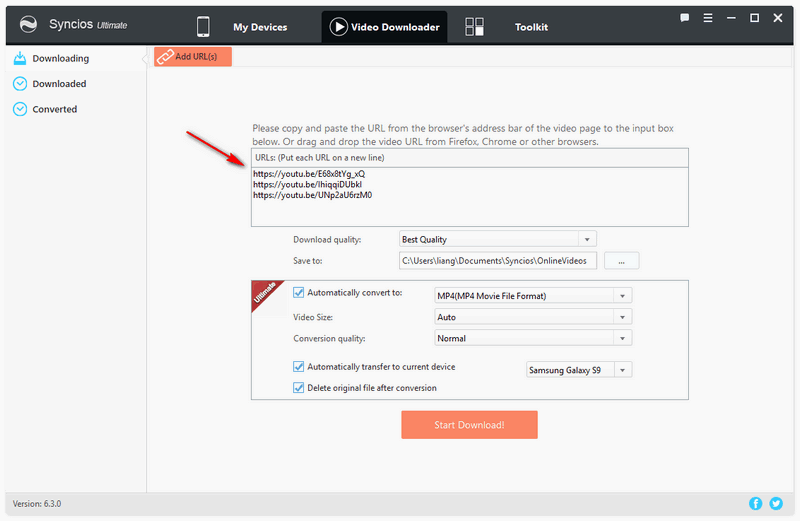Screen dimensions: 800x521
Task: Select Downloading in the sidebar
Action: coord(77,58)
